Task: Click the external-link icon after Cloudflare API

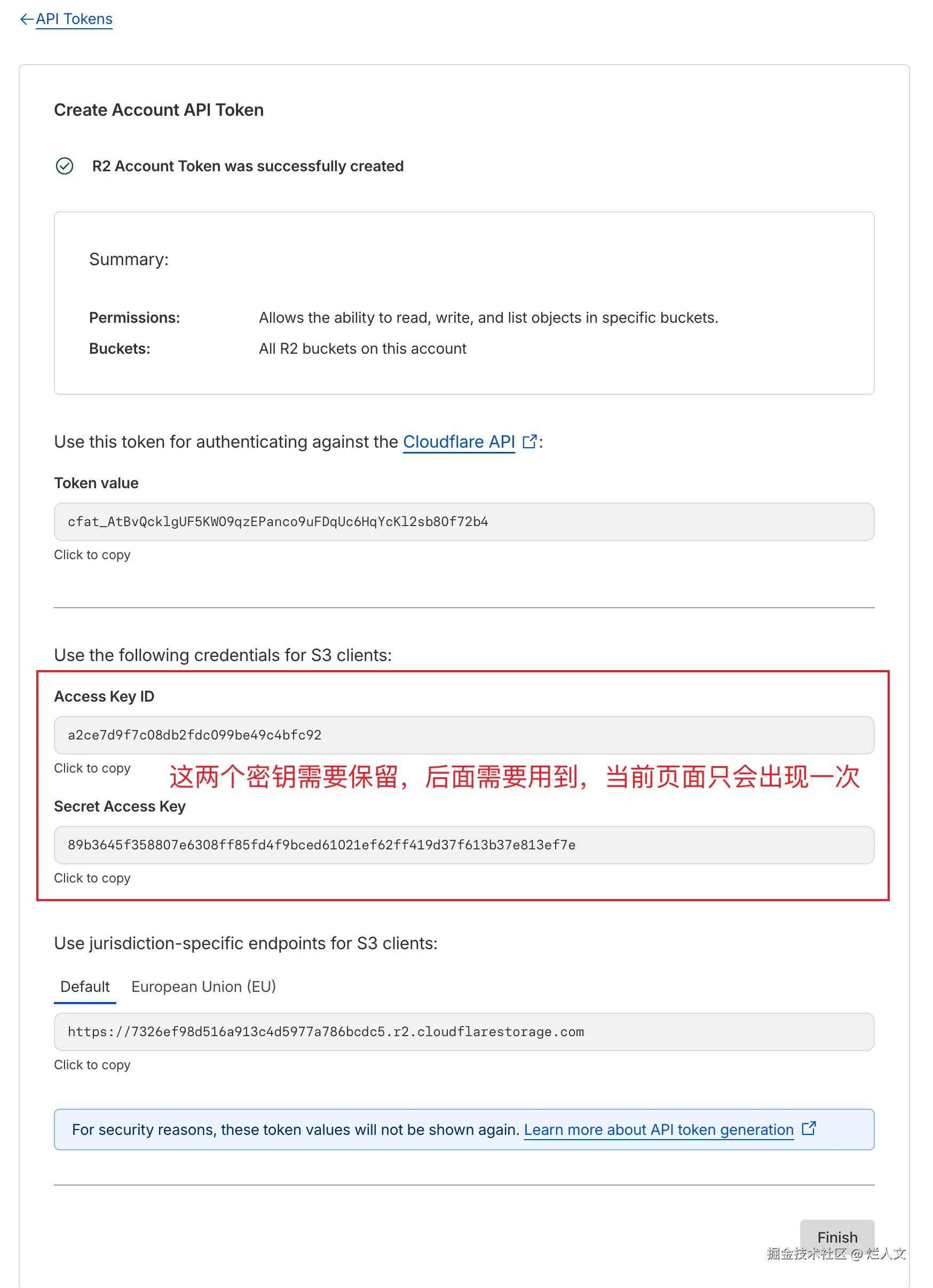Action: 529,441
